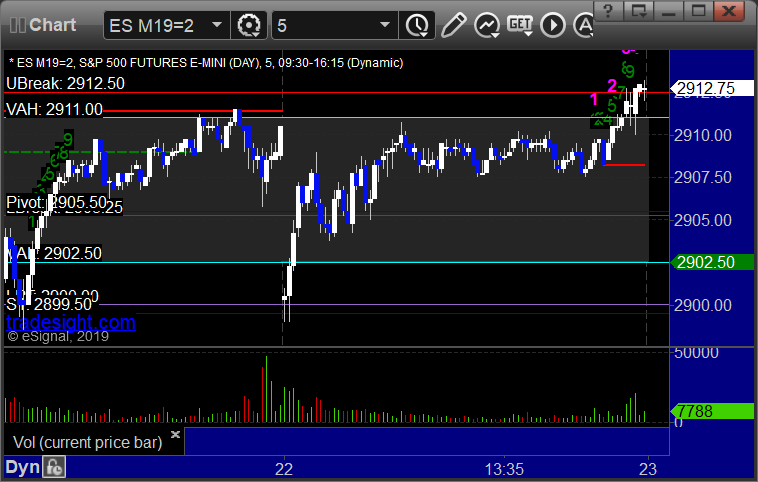Click the green volume marker 7788
This screenshot has width=758, height=482.
(713, 411)
